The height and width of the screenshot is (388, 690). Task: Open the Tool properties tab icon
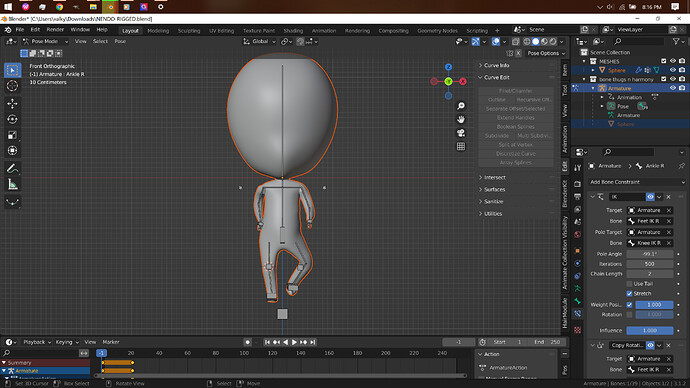click(578, 168)
